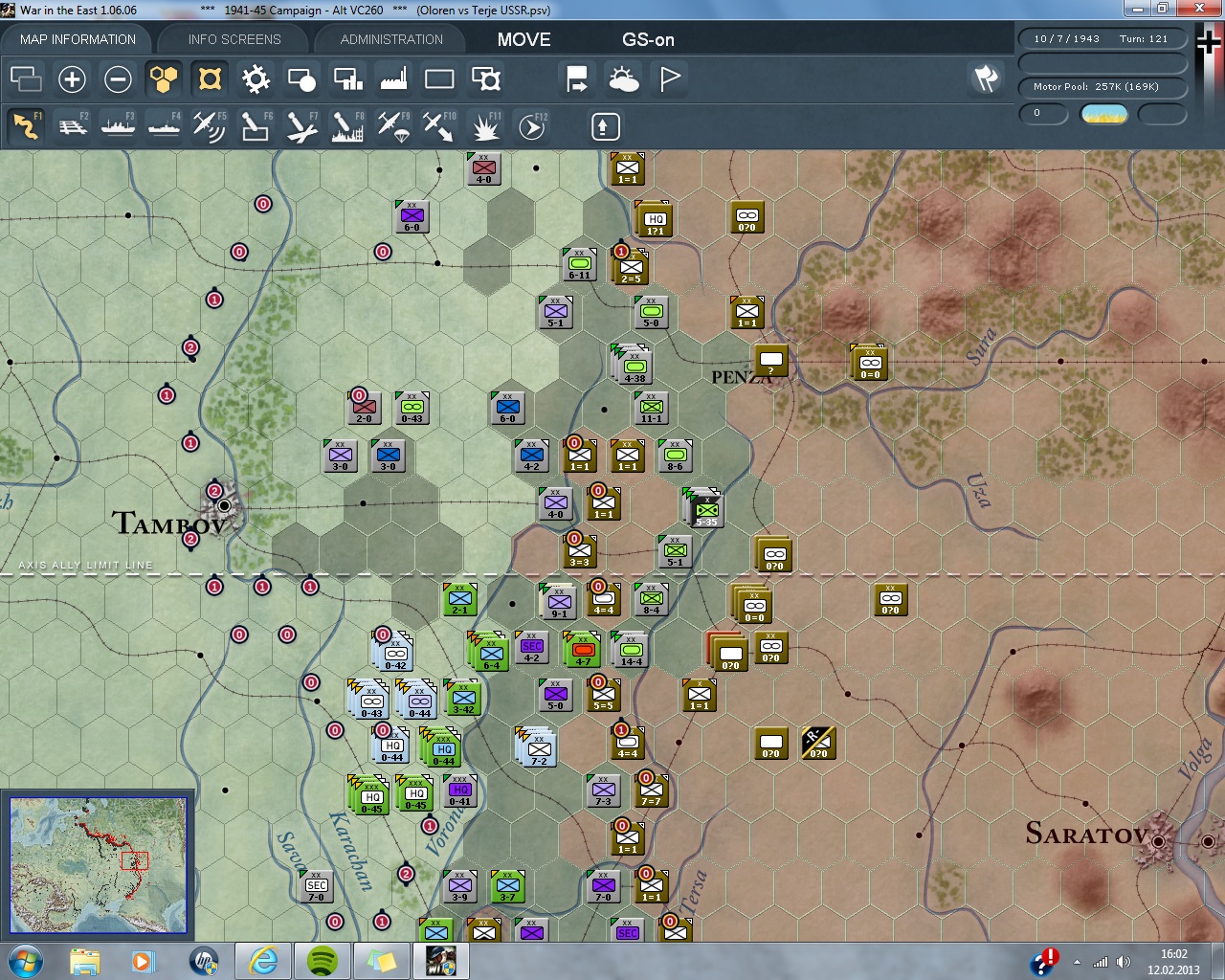Select the F10 air transfer mode
Viewport: 1225px width, 980px height.
(x=439, y=126)
